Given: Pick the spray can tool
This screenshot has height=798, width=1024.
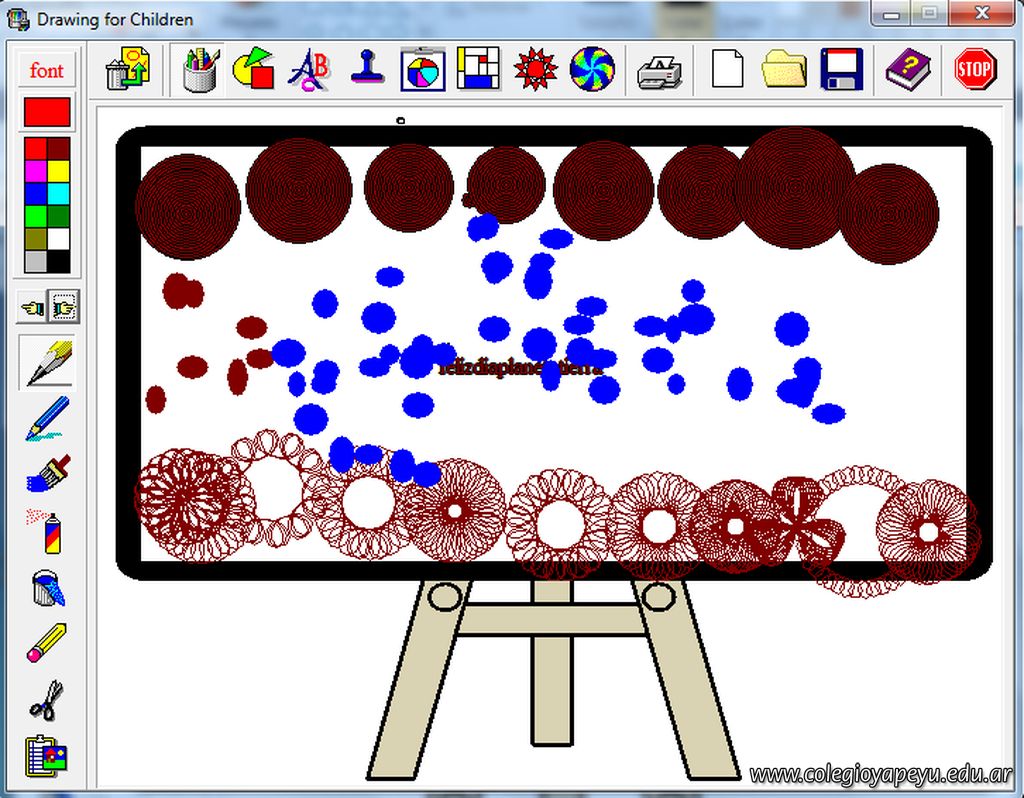Looking at the screenshot, I should point(47,530).
